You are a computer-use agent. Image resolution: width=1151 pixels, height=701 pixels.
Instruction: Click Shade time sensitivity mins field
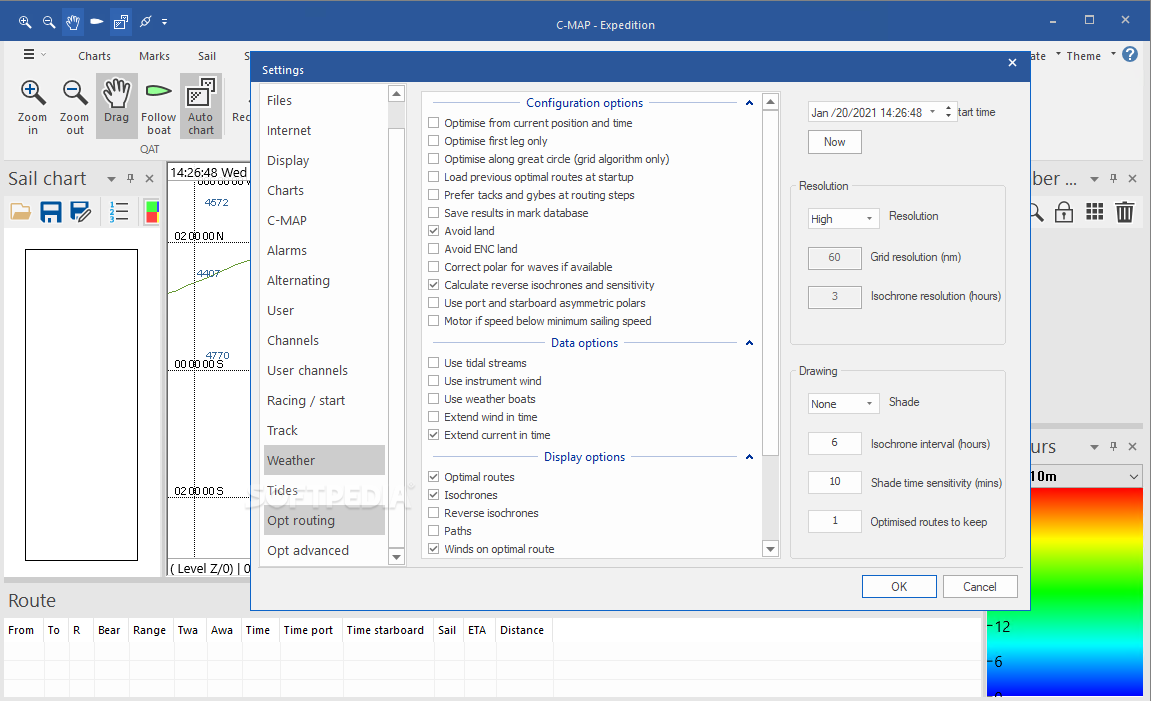(x=835, y=482)
